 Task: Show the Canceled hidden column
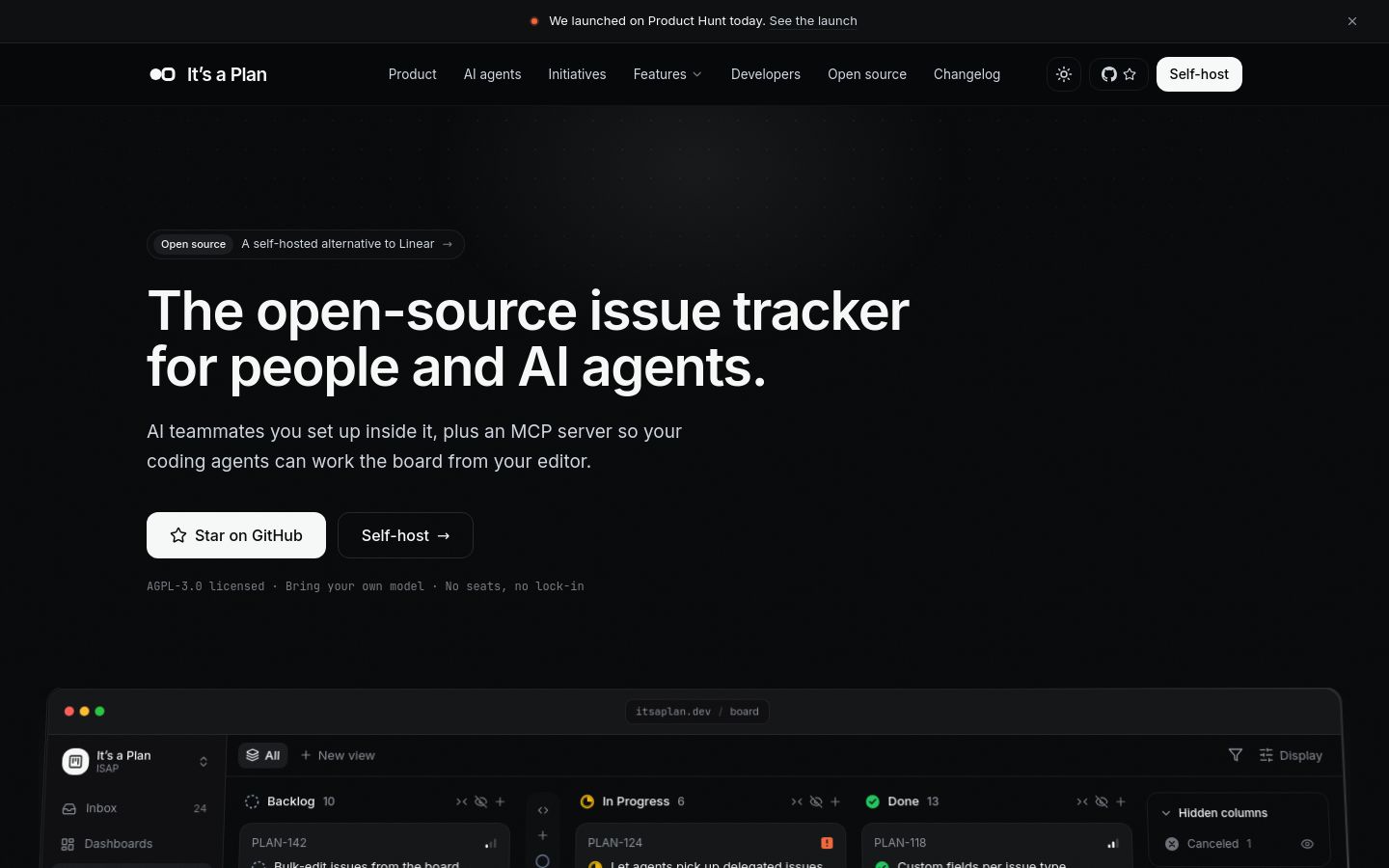click(1307, 844)
